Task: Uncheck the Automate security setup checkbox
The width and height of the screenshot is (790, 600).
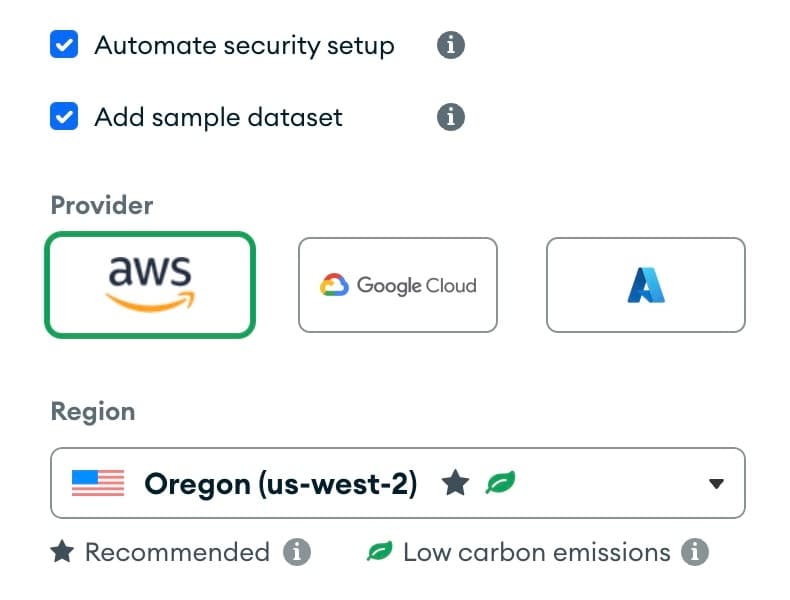Action: pos(64,45)
